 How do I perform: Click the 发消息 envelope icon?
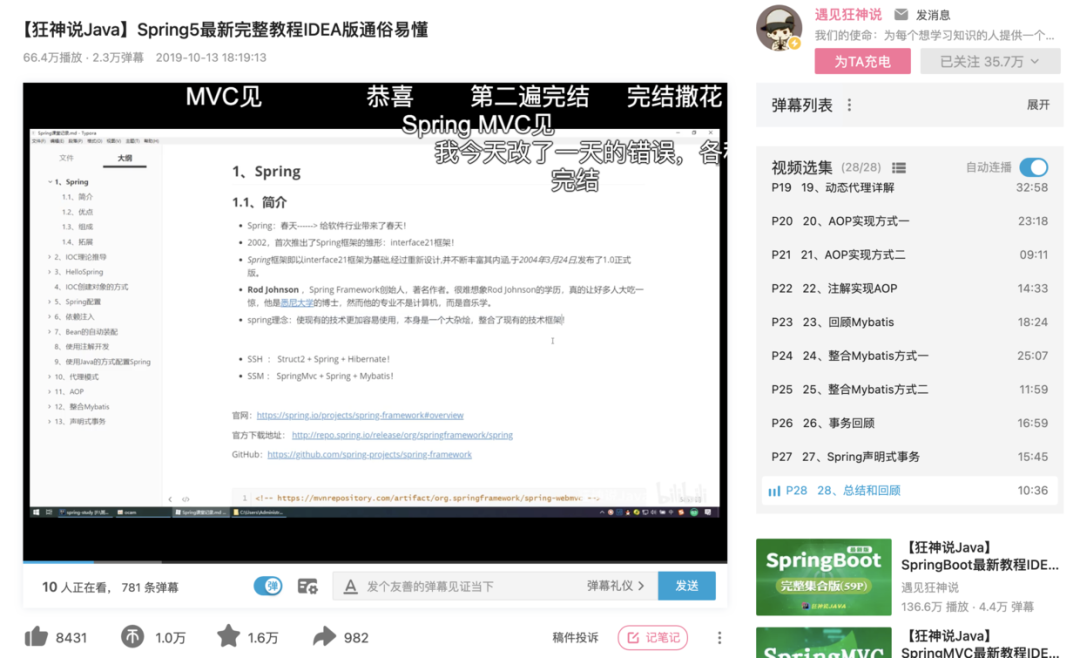click(901, 14)
